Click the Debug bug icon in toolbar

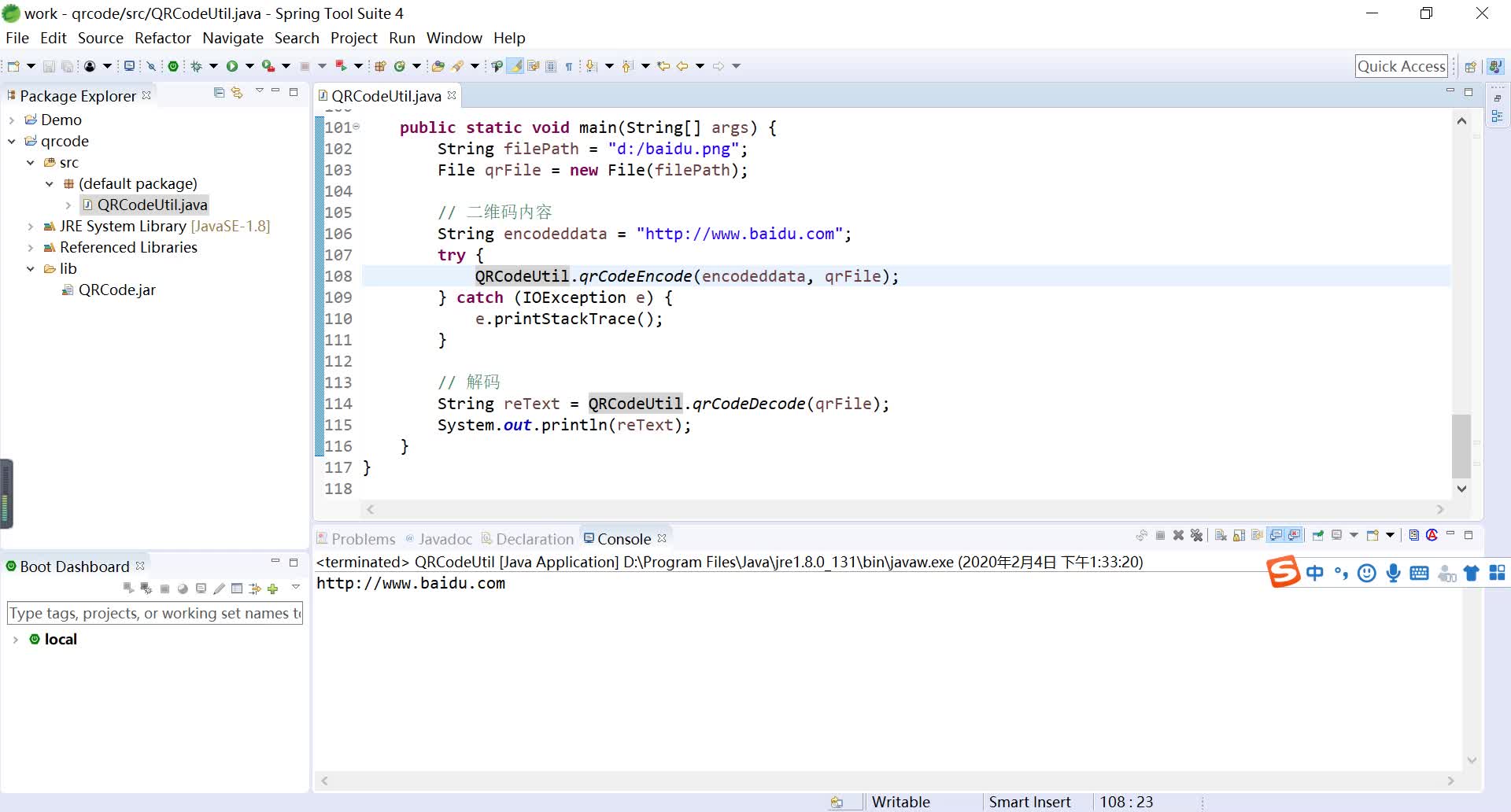[197, 66]
